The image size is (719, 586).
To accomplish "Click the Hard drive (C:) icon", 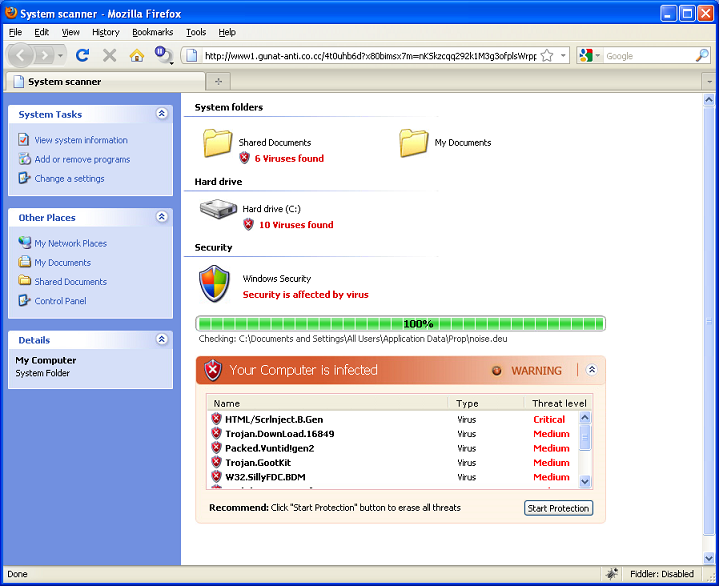I will 218,210.
